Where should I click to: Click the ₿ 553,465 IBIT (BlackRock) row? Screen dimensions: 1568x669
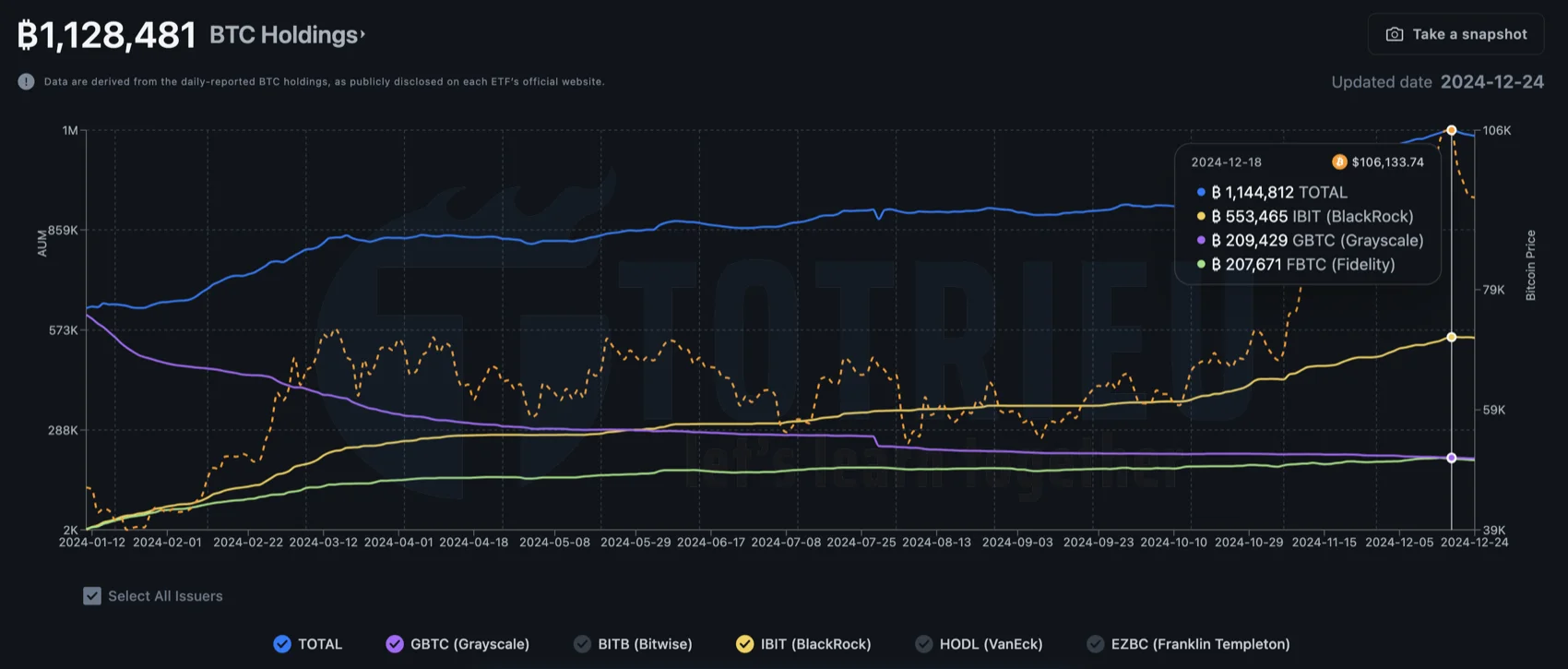[x=1305, y=216]
